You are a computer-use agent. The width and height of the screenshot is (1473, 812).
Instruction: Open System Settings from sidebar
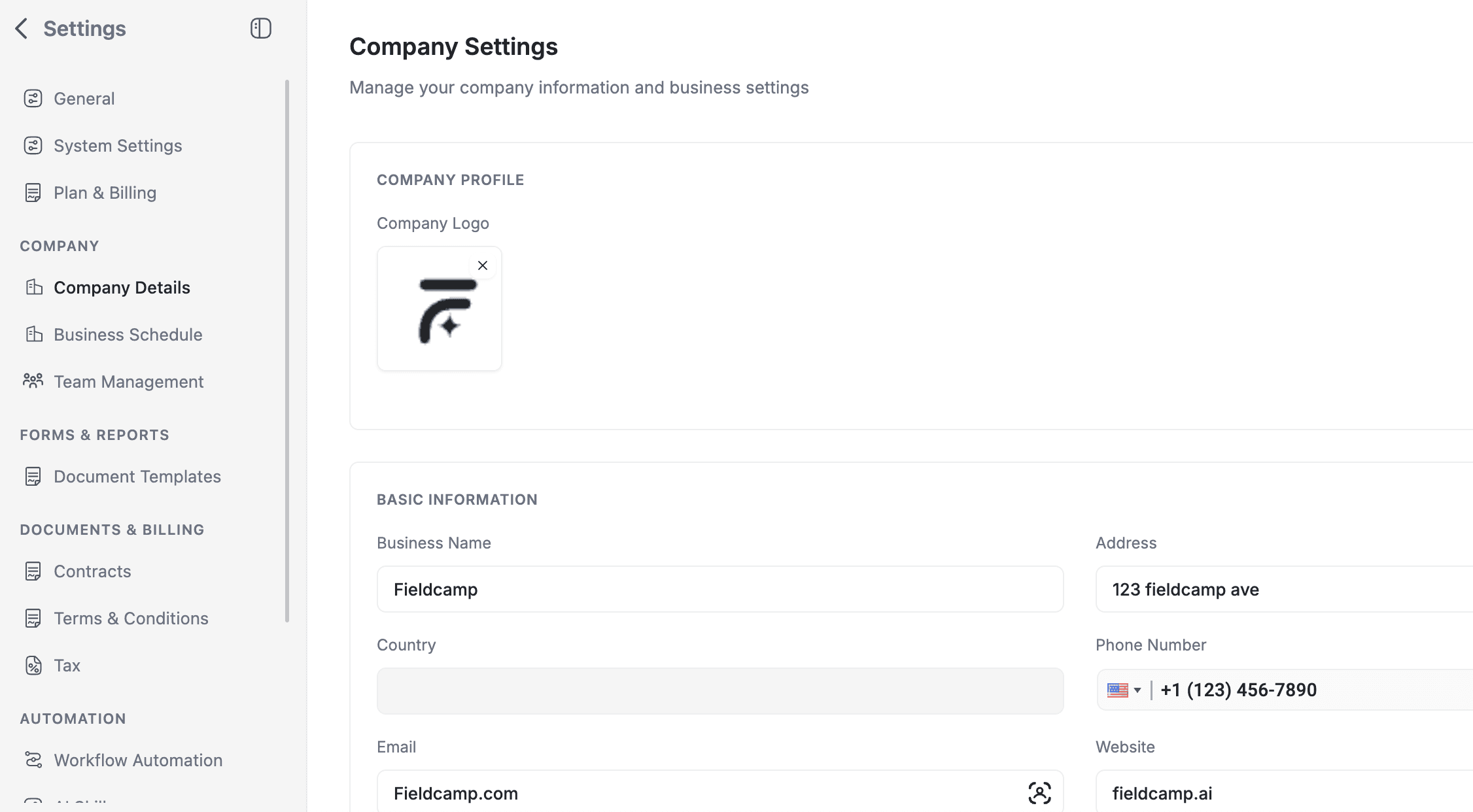(118, 145)
